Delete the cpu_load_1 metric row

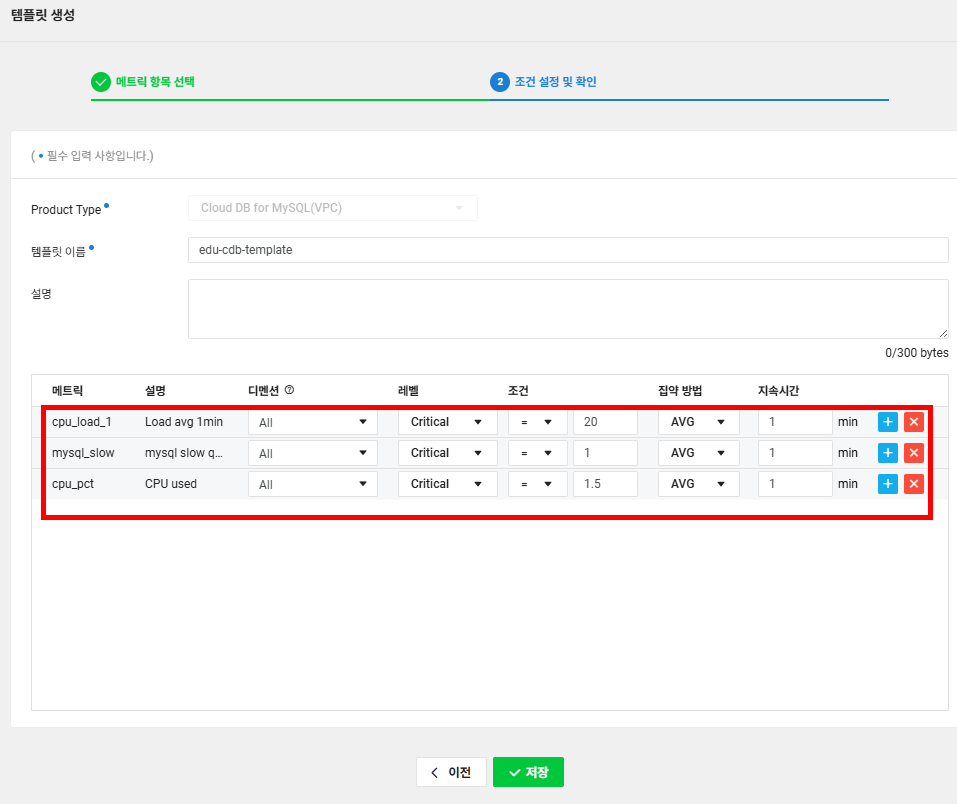coord(914,422)
